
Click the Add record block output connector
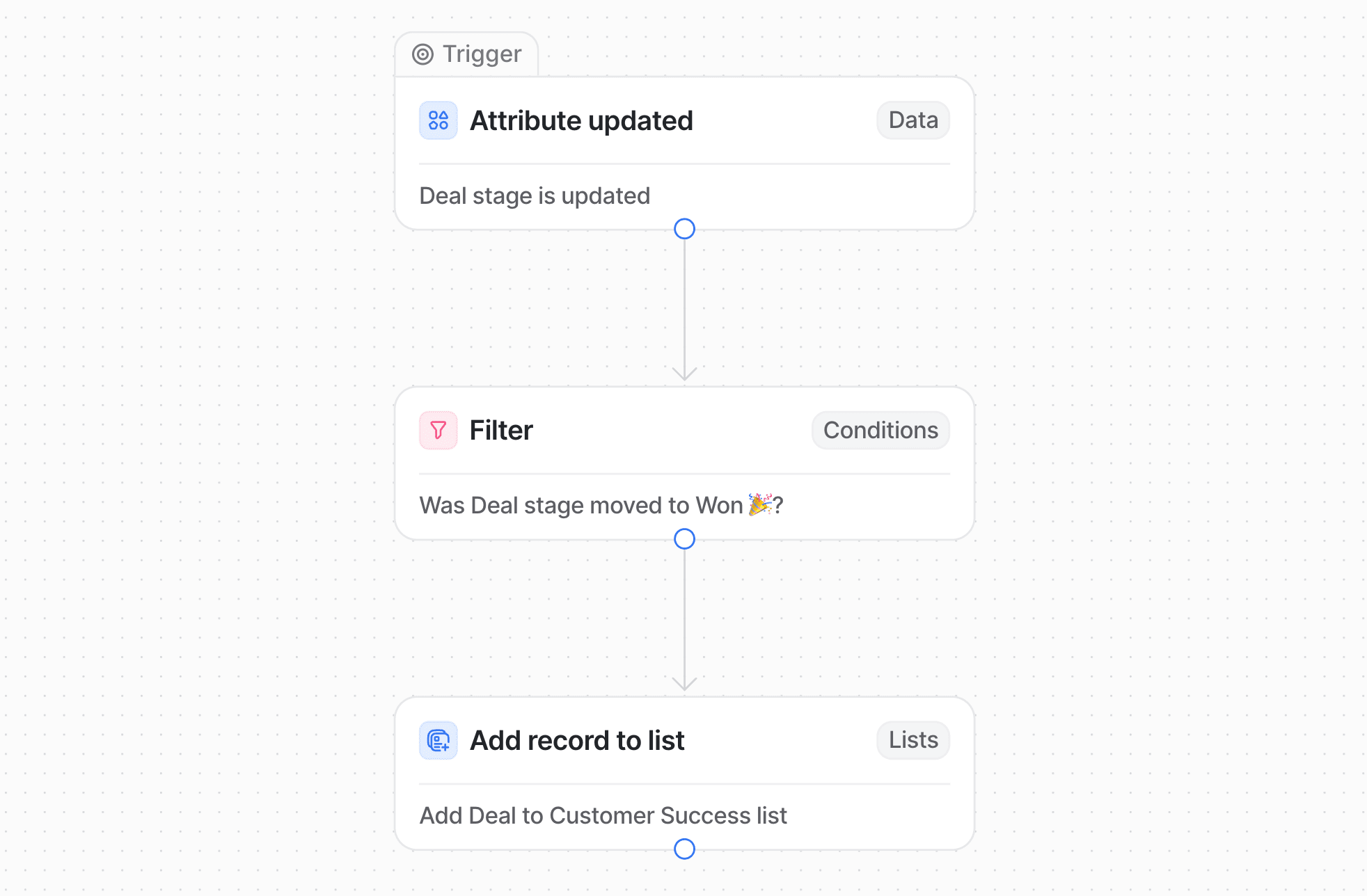click(x=684, y=849)
